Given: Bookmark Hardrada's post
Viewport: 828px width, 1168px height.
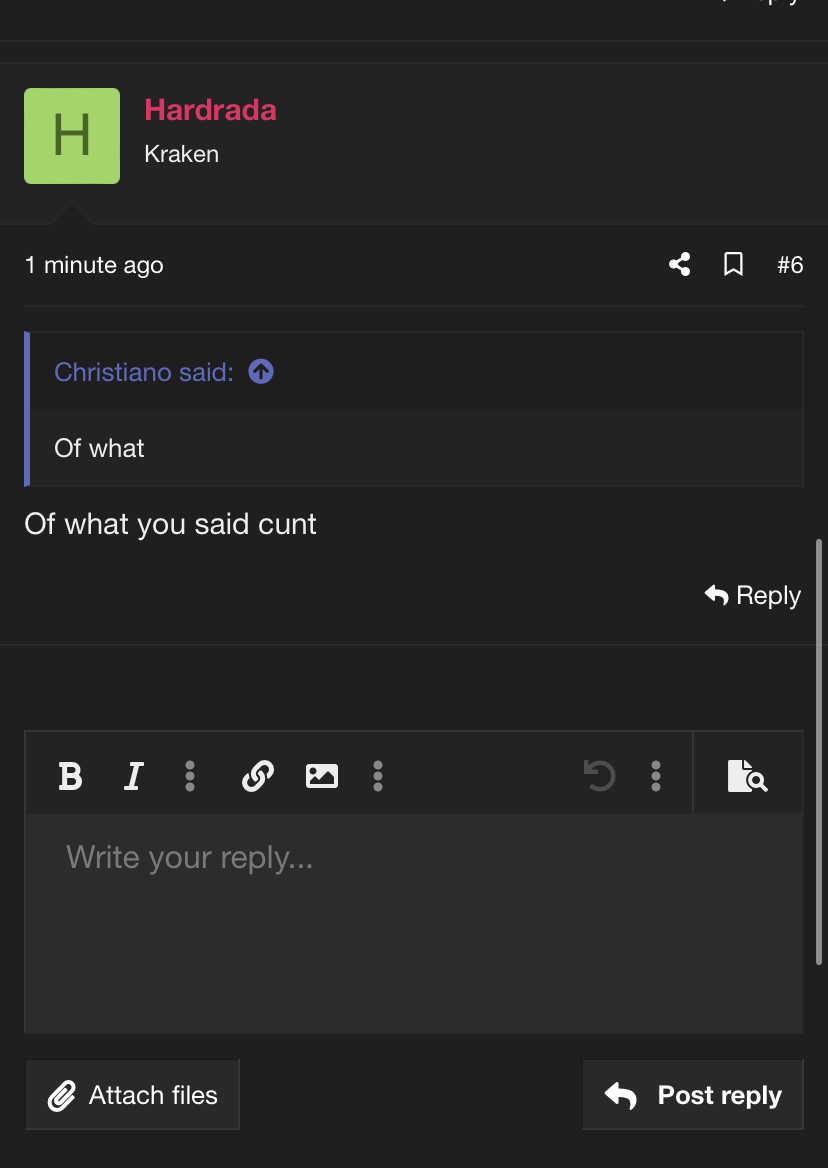Looking at the screenshot, I should click(733, 264).
